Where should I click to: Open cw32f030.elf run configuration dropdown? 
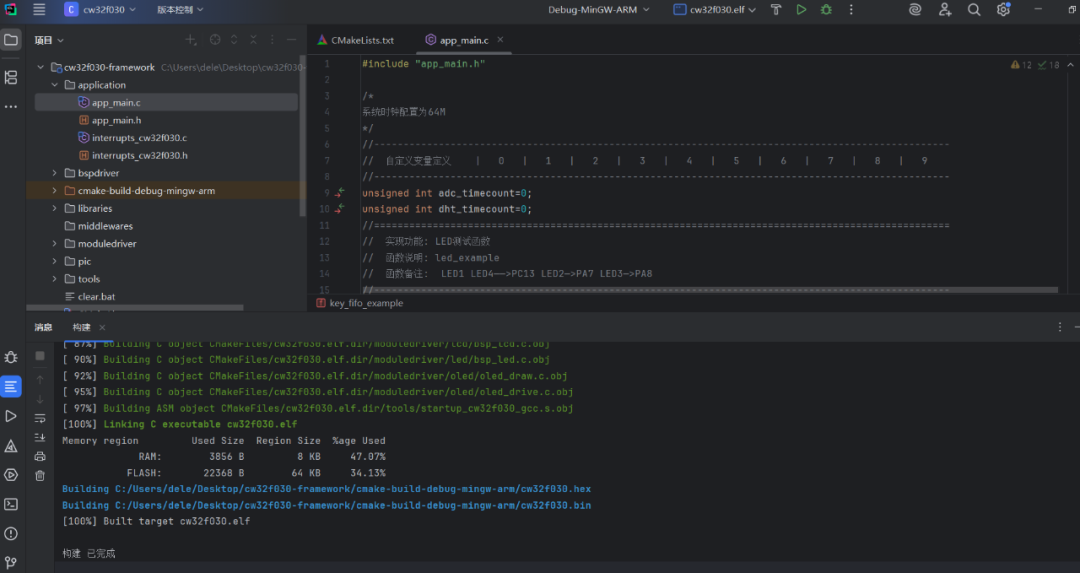[715, 10]
